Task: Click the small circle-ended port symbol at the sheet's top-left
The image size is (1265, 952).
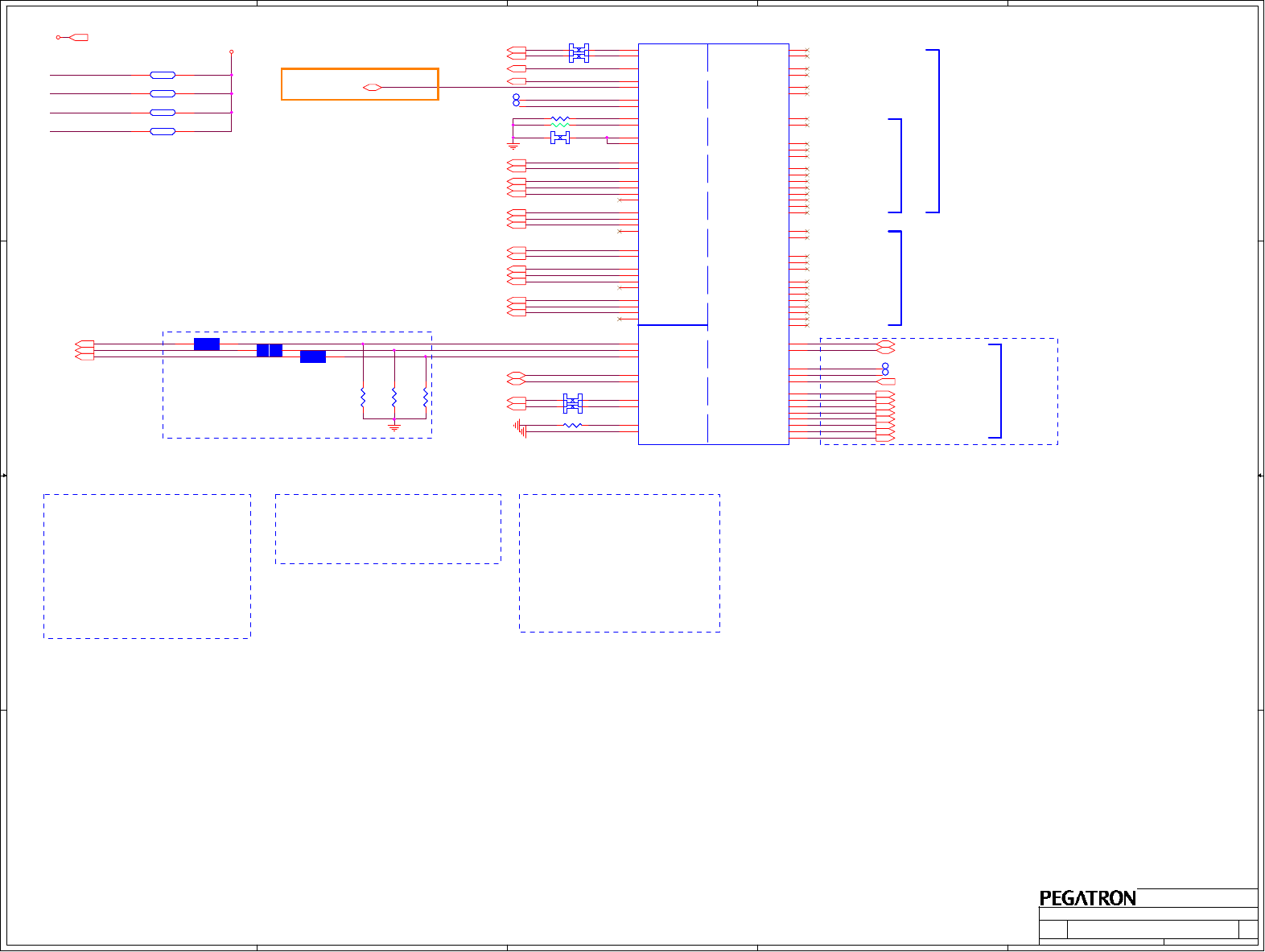Action: tap(72, 37)
